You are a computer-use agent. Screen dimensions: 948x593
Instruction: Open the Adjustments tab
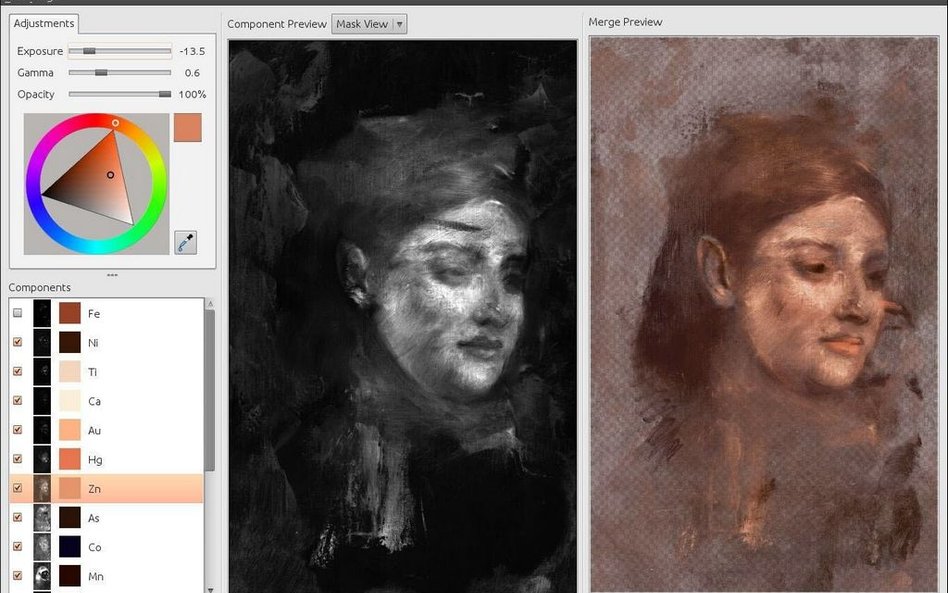click(x=44, y=24)
